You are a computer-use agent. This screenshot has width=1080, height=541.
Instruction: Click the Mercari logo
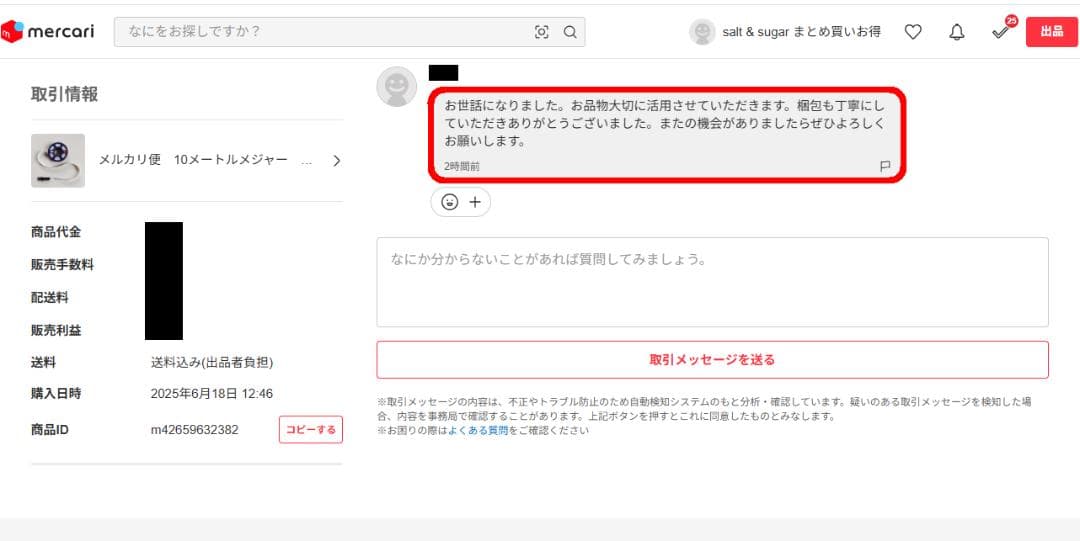click(x=48, y=31)
